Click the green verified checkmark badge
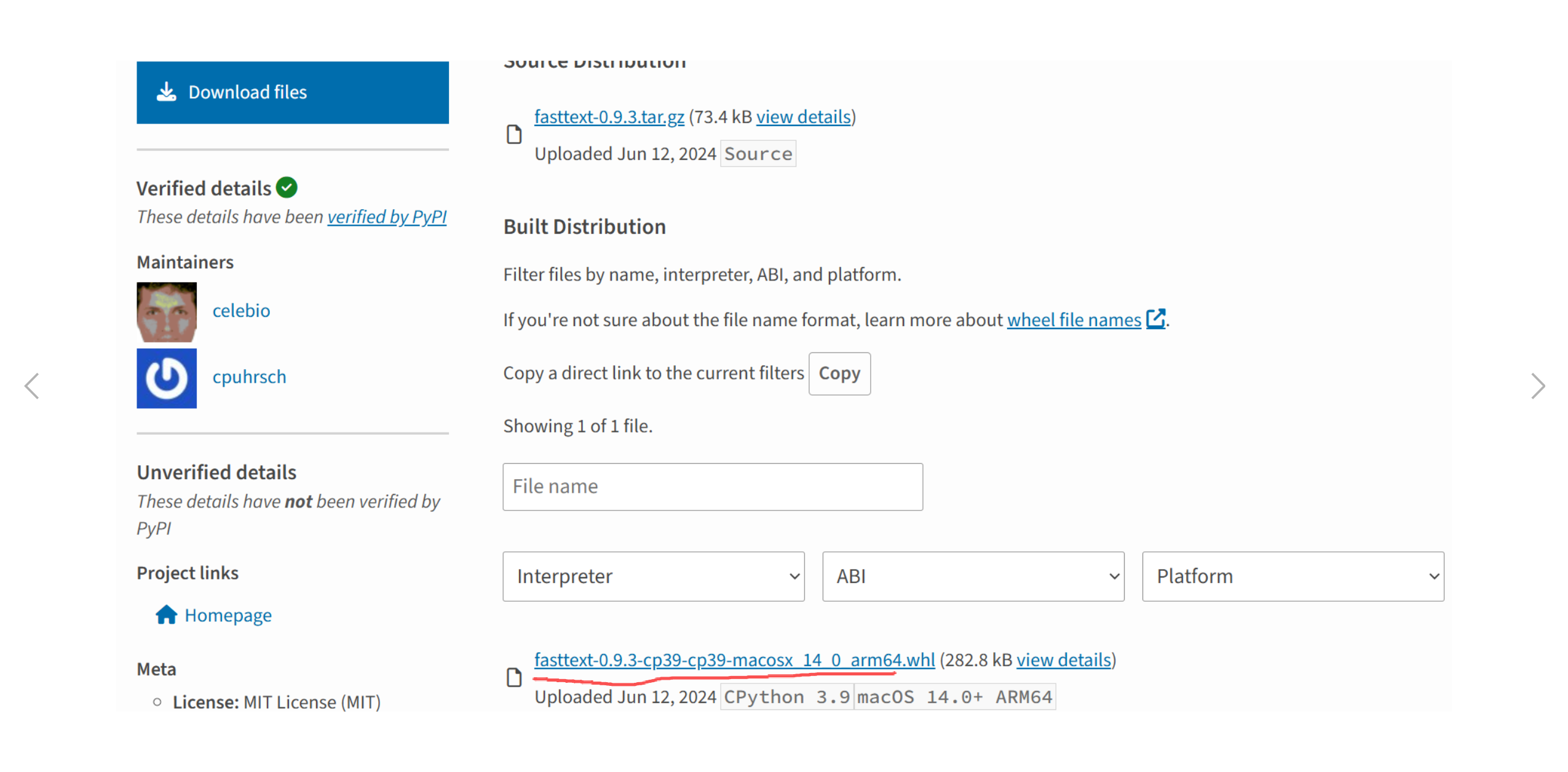 pos(287,188)
